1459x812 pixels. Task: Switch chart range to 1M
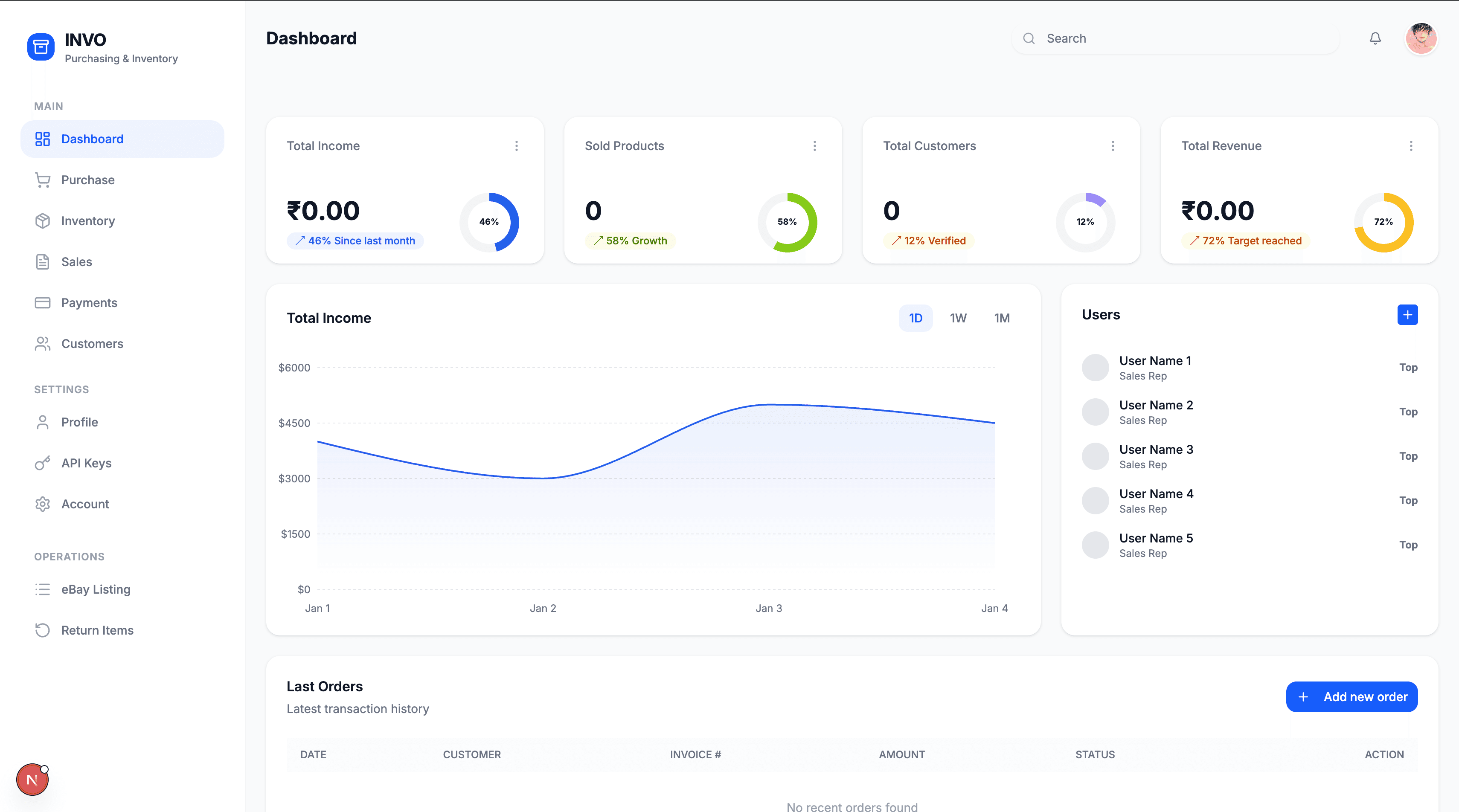(1002, 318)
